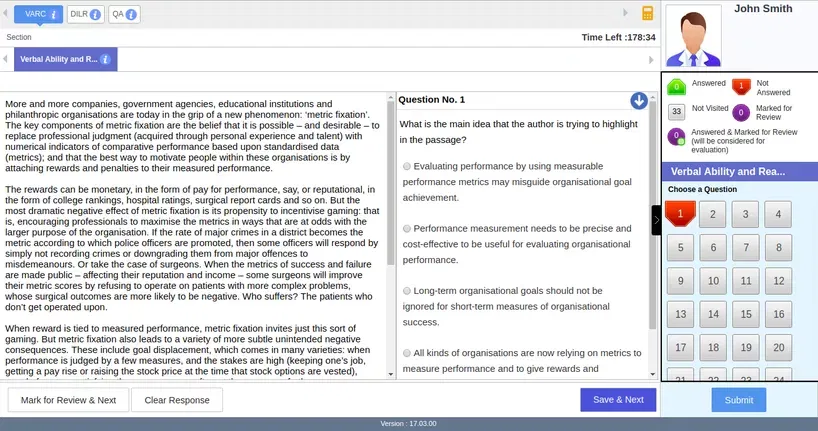Jump to question 7 in palette
This screenshot has width=818, height=431.
click(x=745, y=247)
